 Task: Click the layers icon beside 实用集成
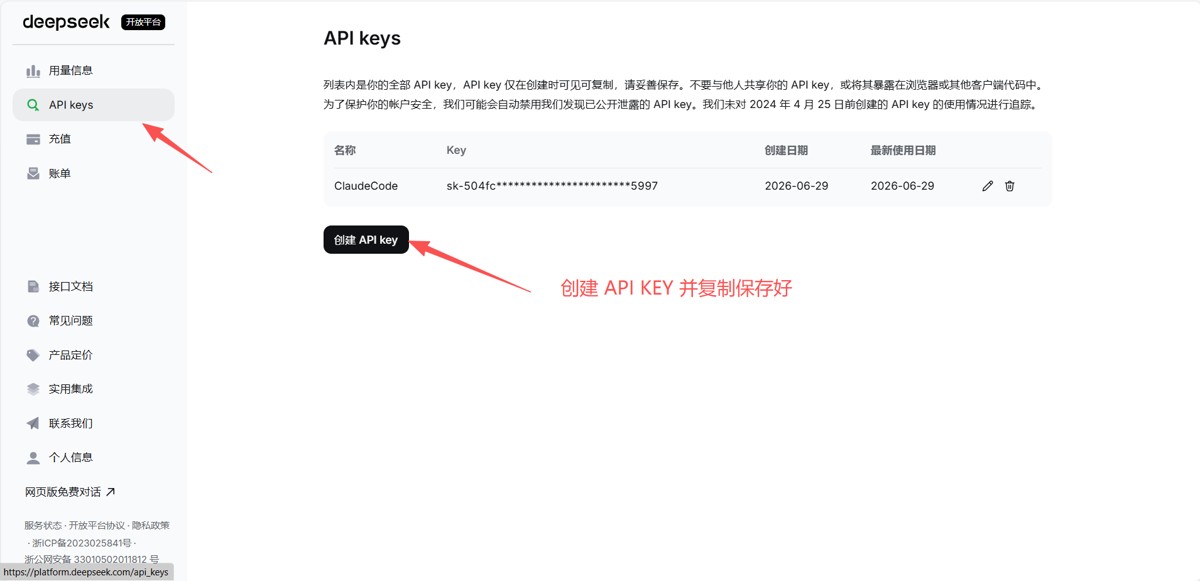(x=33, y=389)
